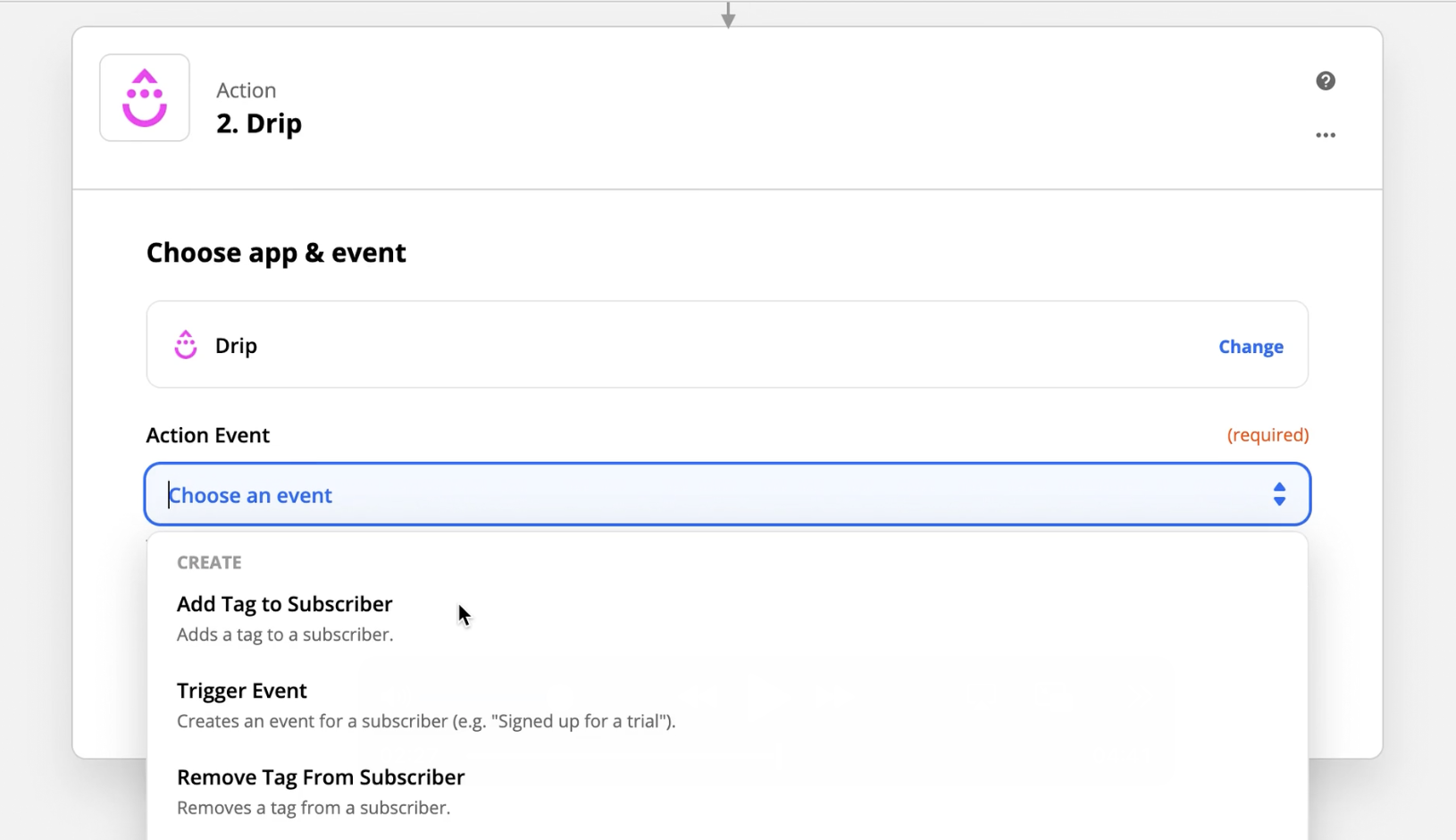Viewport: 1456px width, 840px height.
Task: Click the CREATE group header
Action: (209, 563)
